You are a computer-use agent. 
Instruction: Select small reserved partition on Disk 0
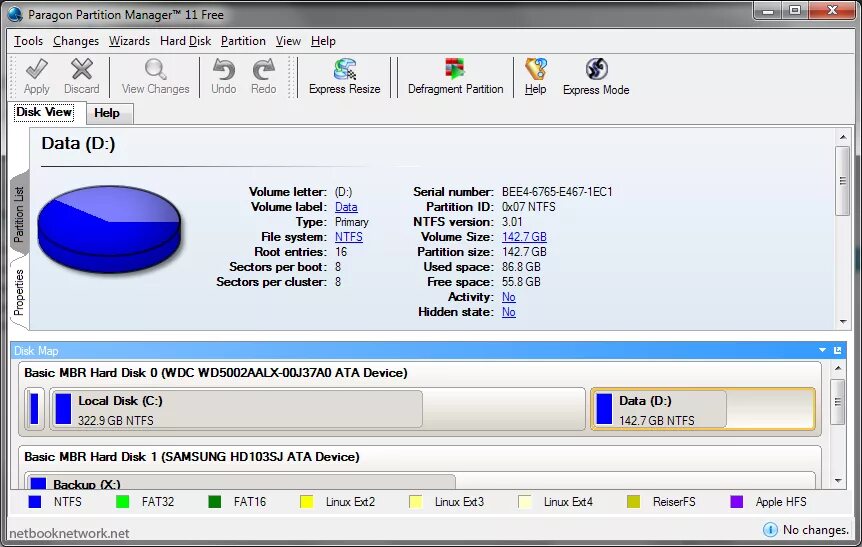[35, 409]
